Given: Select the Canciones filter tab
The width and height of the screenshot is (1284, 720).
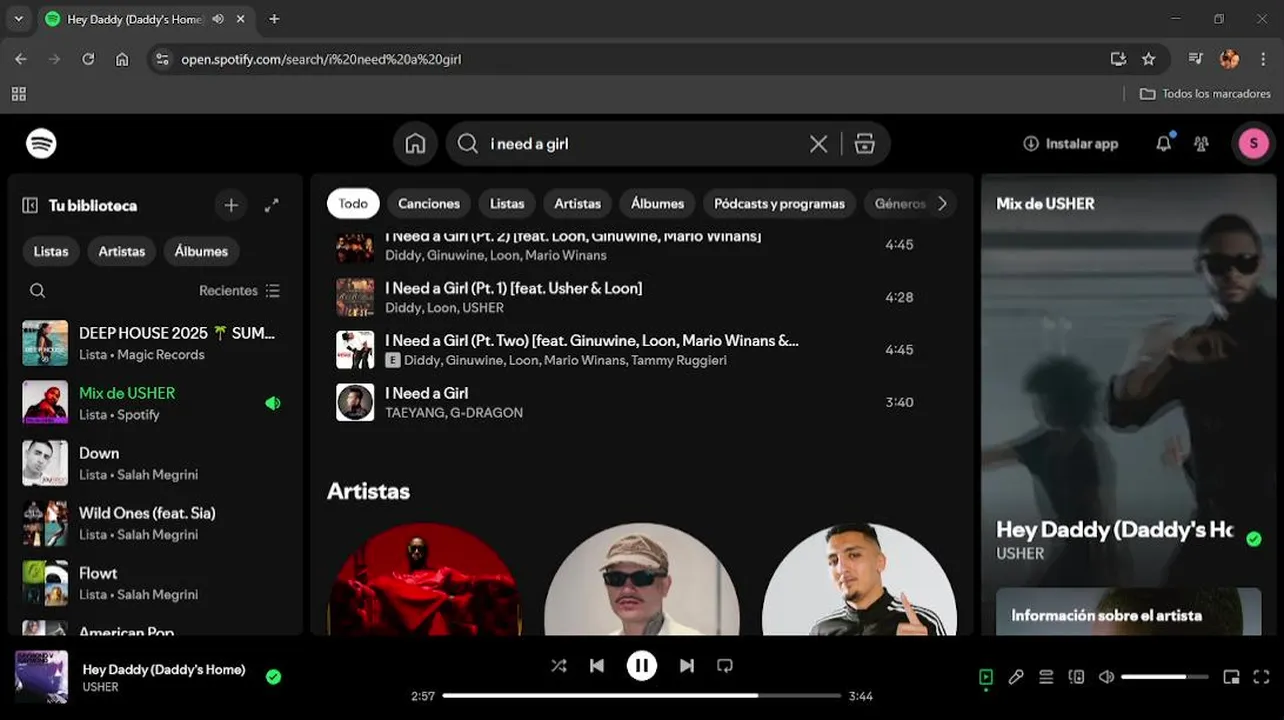Looking at the screenshot, I should tap(429, 203).
